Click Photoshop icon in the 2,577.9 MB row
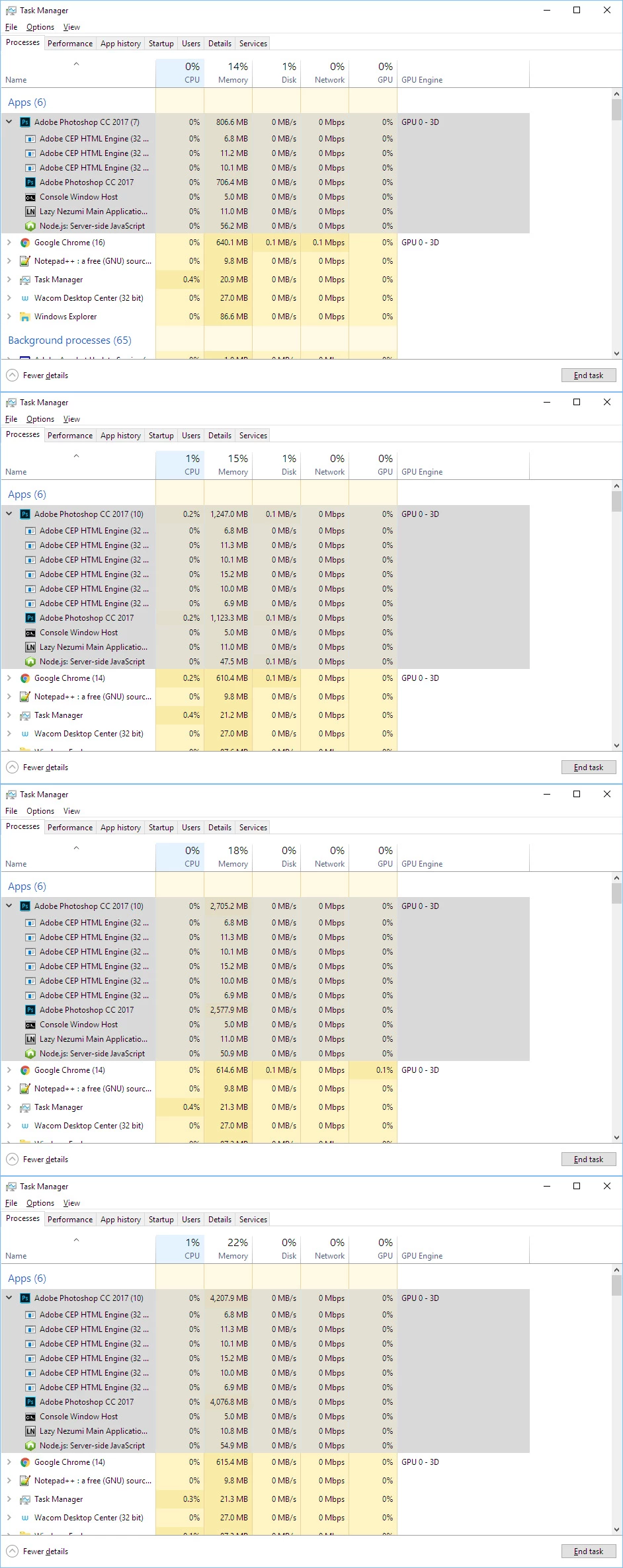 30,1010
